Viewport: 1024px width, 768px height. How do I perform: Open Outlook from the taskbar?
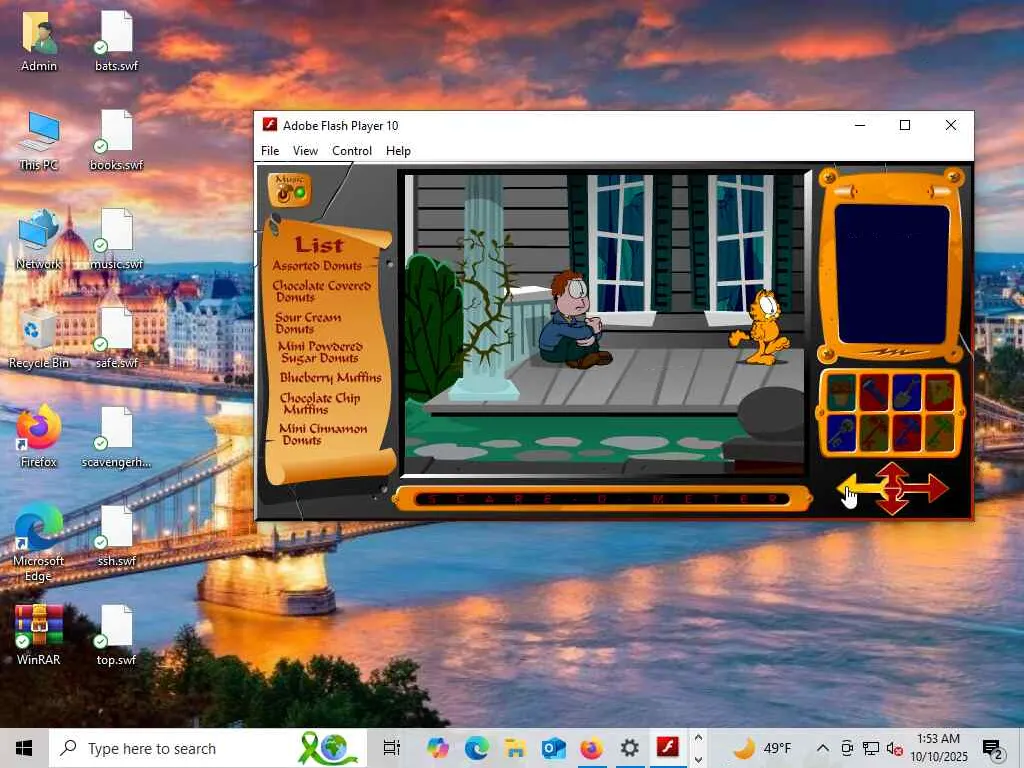click(x=553, y=748)
